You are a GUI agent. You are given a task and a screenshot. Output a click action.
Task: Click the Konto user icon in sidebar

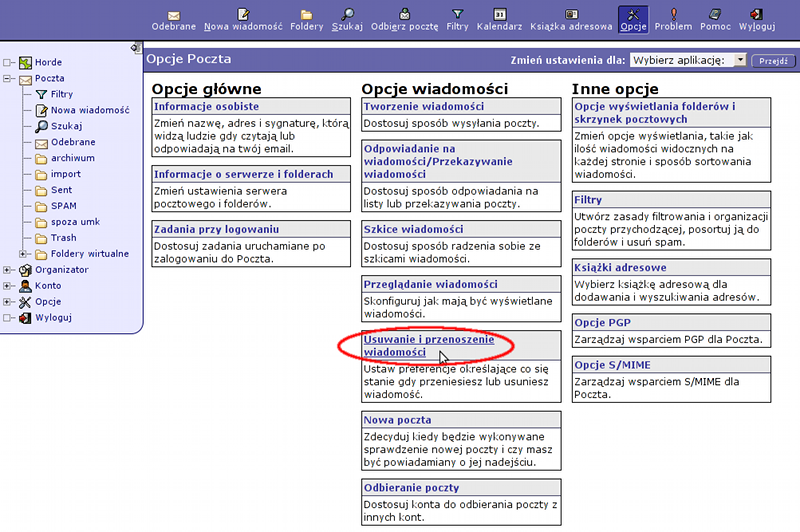pyautogui.click(x=26, y=286)
